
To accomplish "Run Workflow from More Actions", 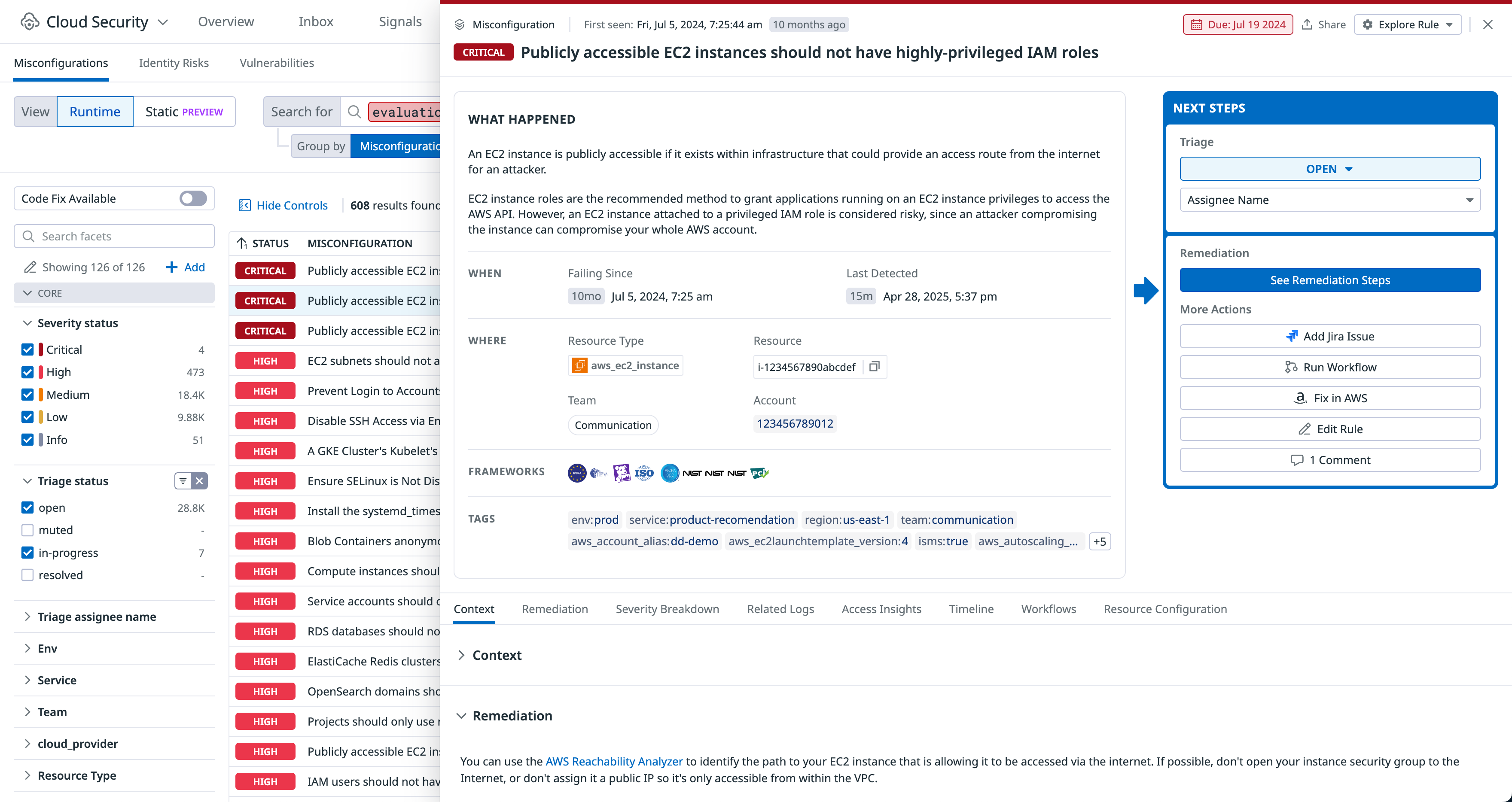I will coord(1329,367).
